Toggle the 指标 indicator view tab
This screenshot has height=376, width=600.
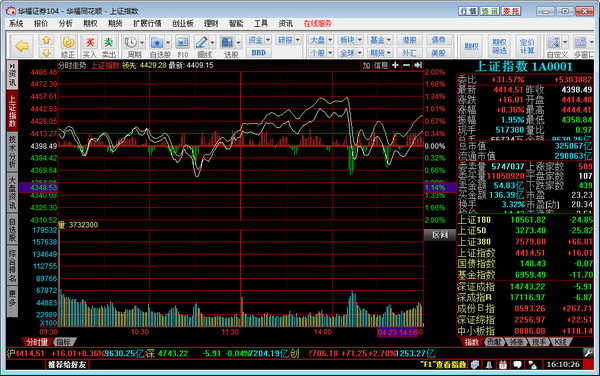[x=64, y=342]
